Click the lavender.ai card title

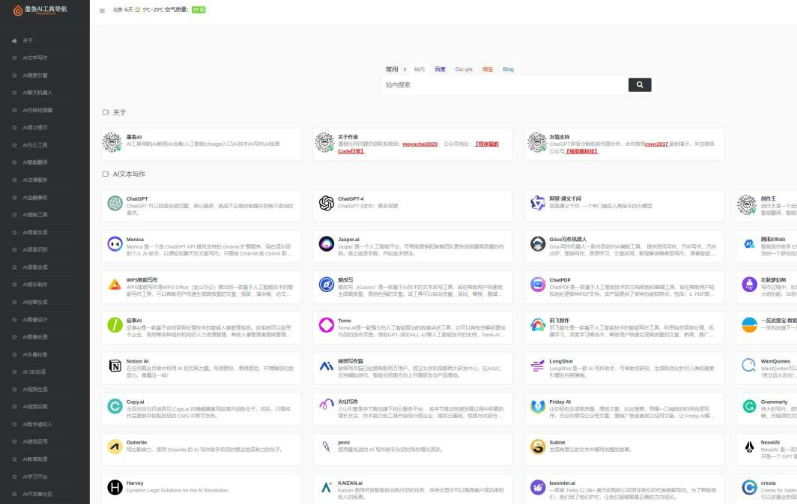pyautogui.click(x=562, y=483)
